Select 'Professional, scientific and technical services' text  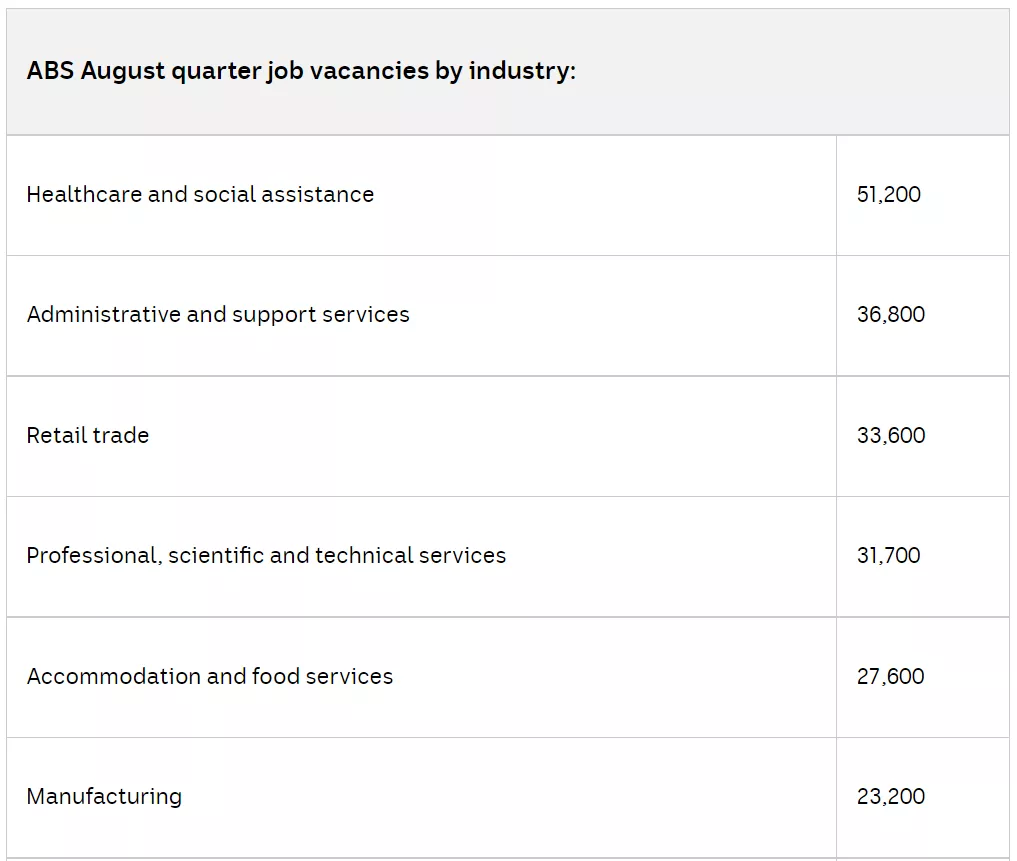tap(266, 555)
